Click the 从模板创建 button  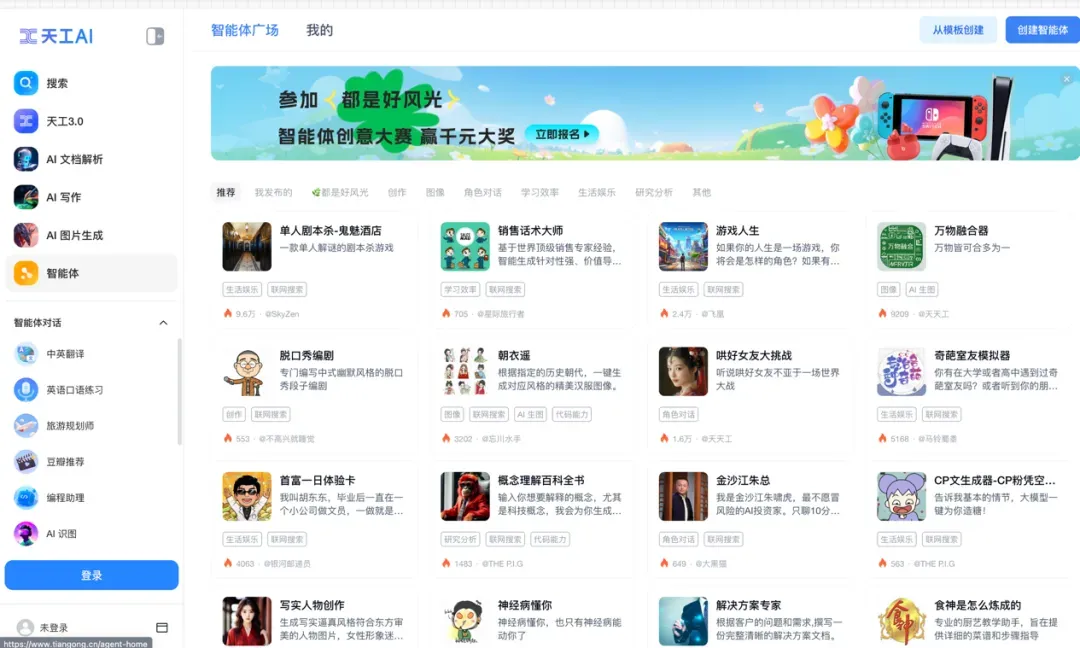click(958, 30)
